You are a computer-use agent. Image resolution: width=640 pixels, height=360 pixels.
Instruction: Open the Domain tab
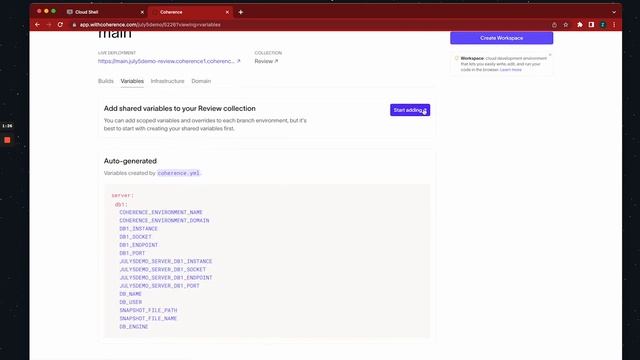[x=201, y=81]
